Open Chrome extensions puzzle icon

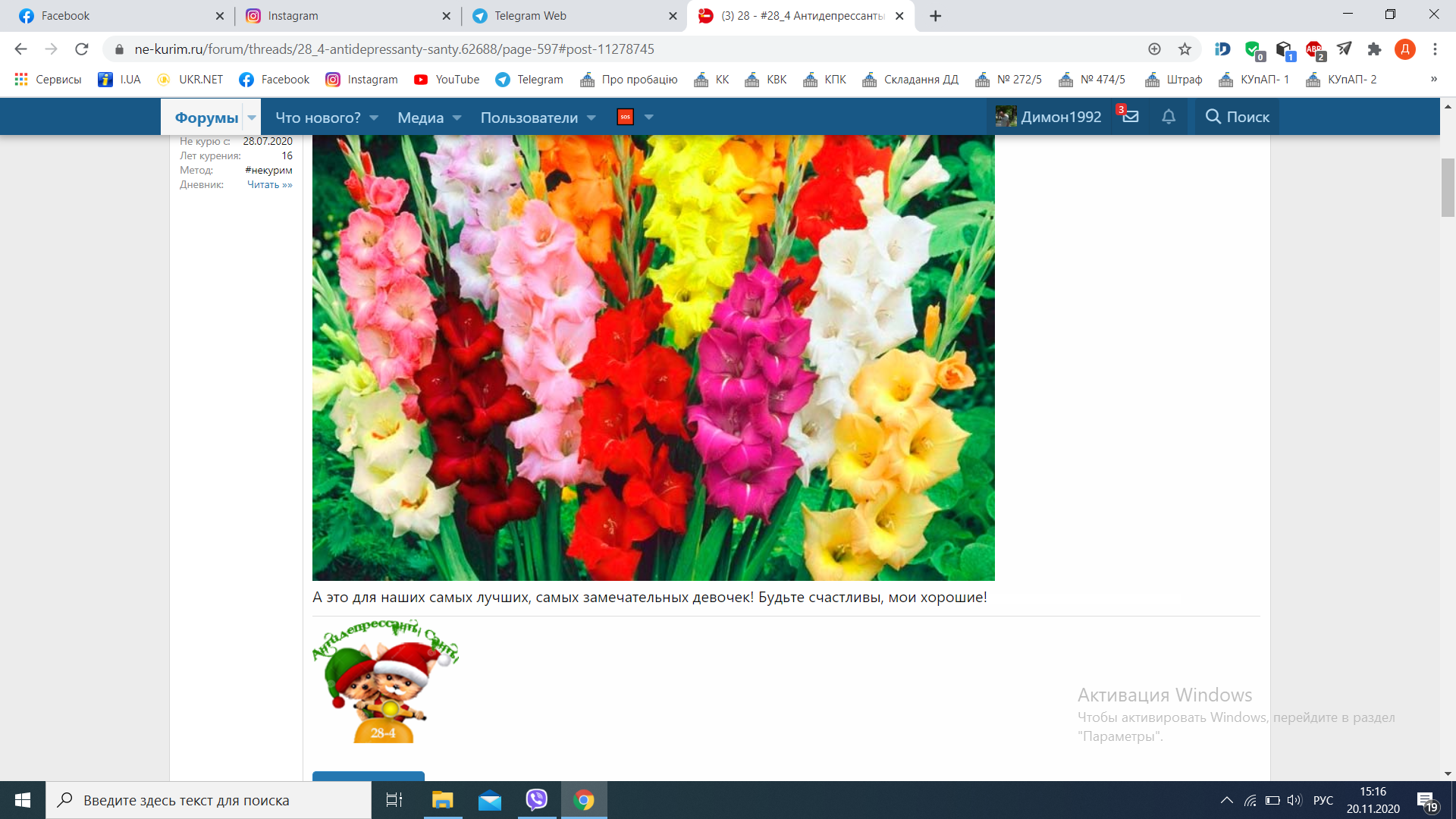click(x=1374, y=49)
